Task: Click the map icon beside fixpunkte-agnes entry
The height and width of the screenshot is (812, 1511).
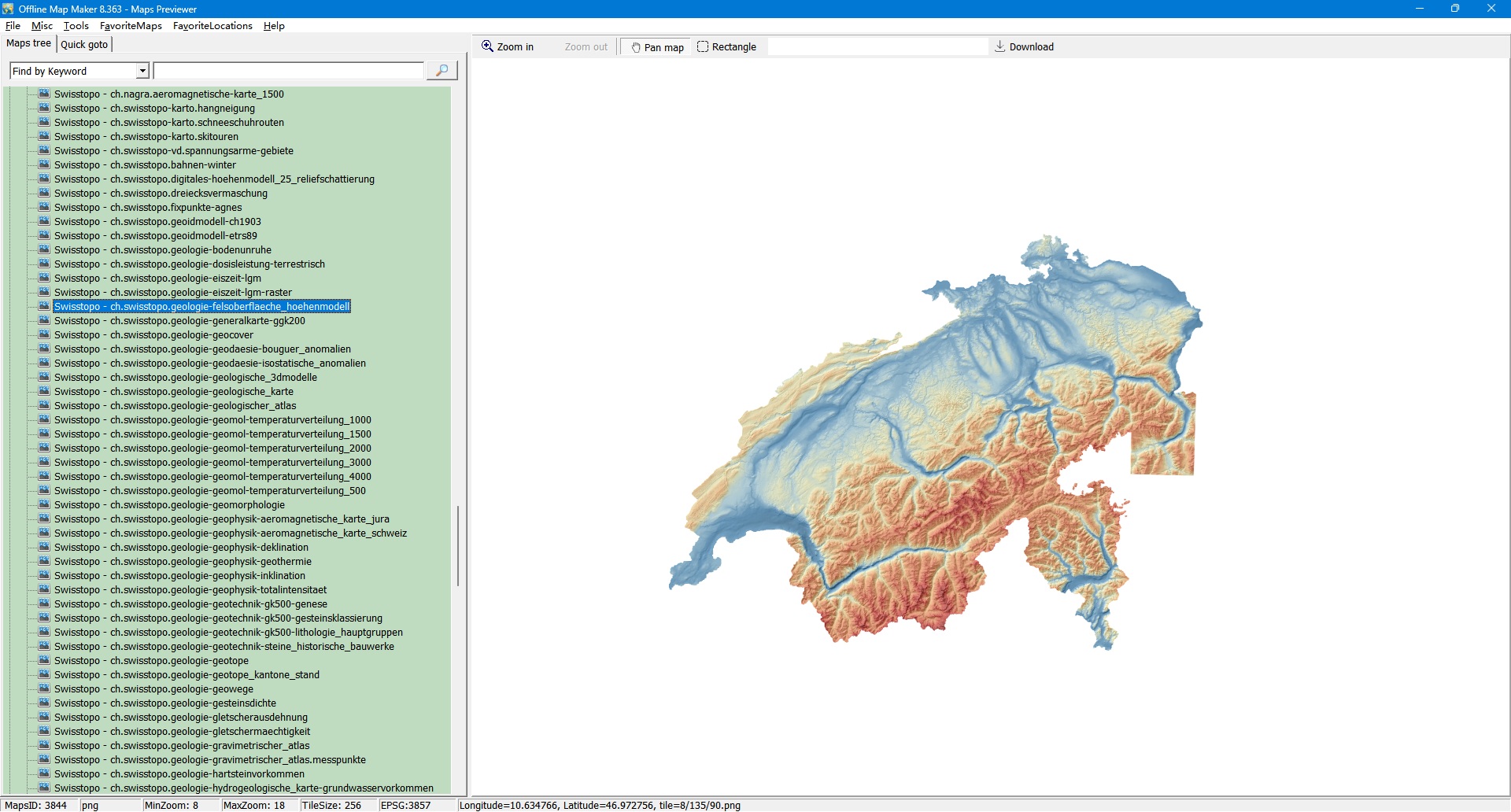Action: 44,207
